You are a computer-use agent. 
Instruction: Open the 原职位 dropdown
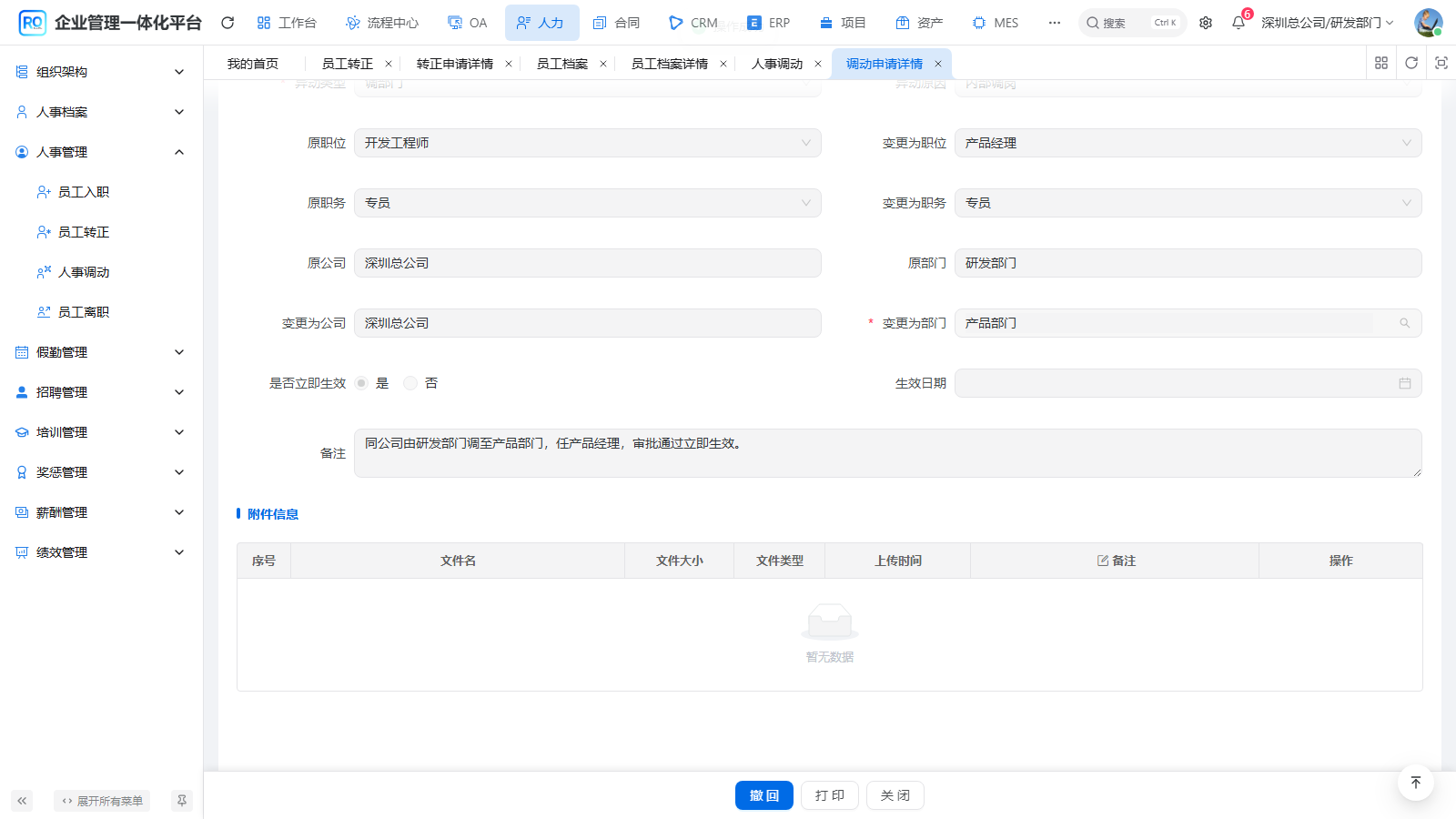coord(588,143)
